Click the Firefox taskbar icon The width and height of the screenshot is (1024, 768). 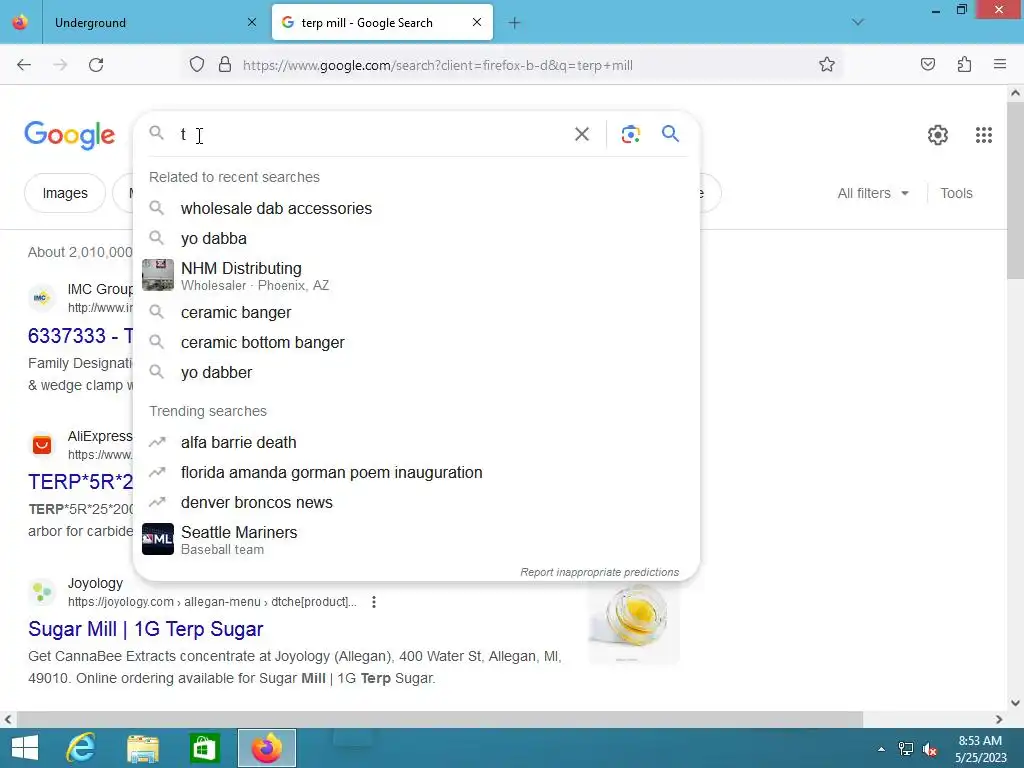266,748
